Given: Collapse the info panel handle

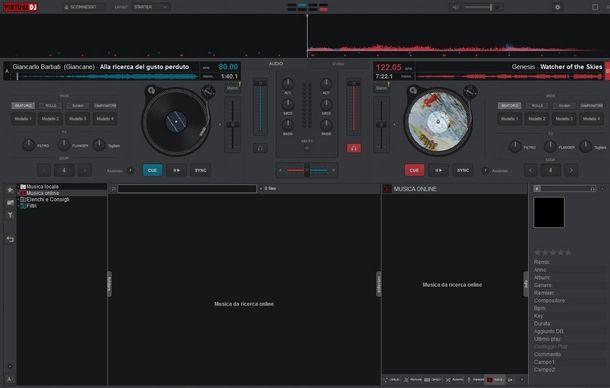Looking at the screenshot, I should coord(526,284).
